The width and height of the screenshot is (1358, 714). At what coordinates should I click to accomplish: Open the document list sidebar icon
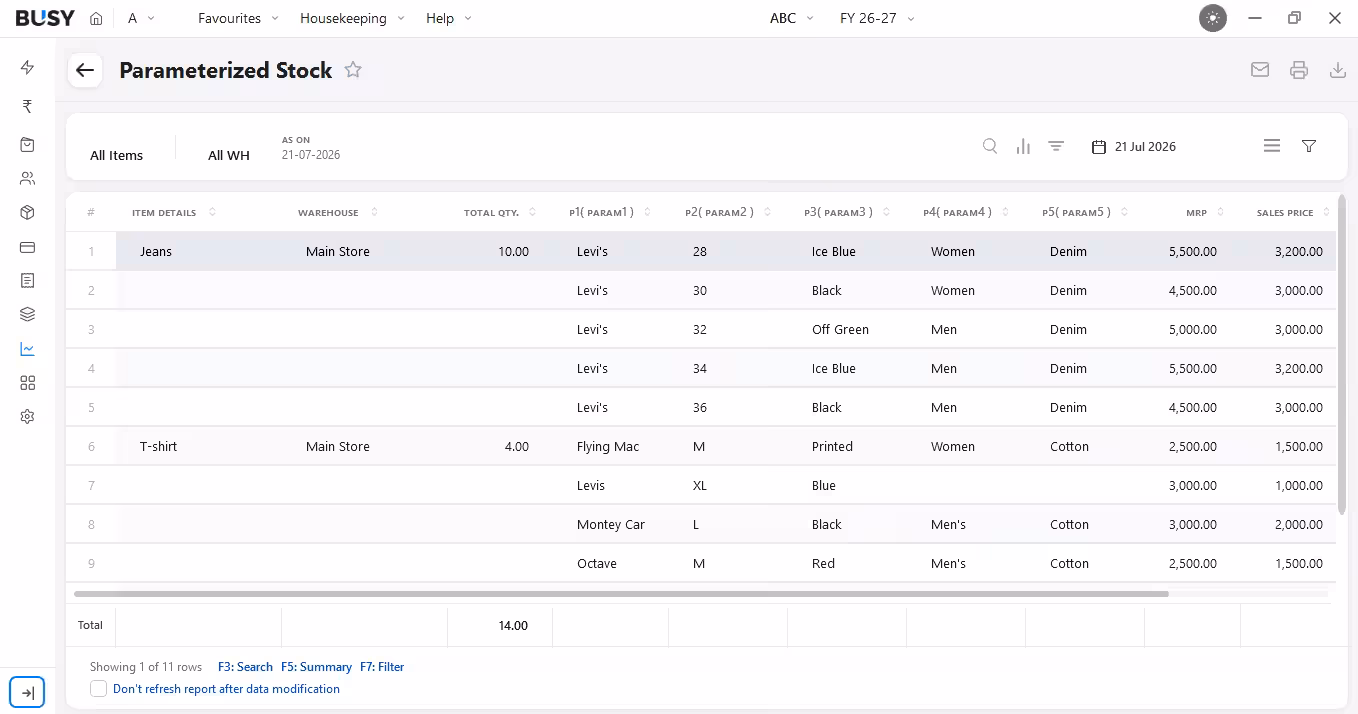click(27, 281)
